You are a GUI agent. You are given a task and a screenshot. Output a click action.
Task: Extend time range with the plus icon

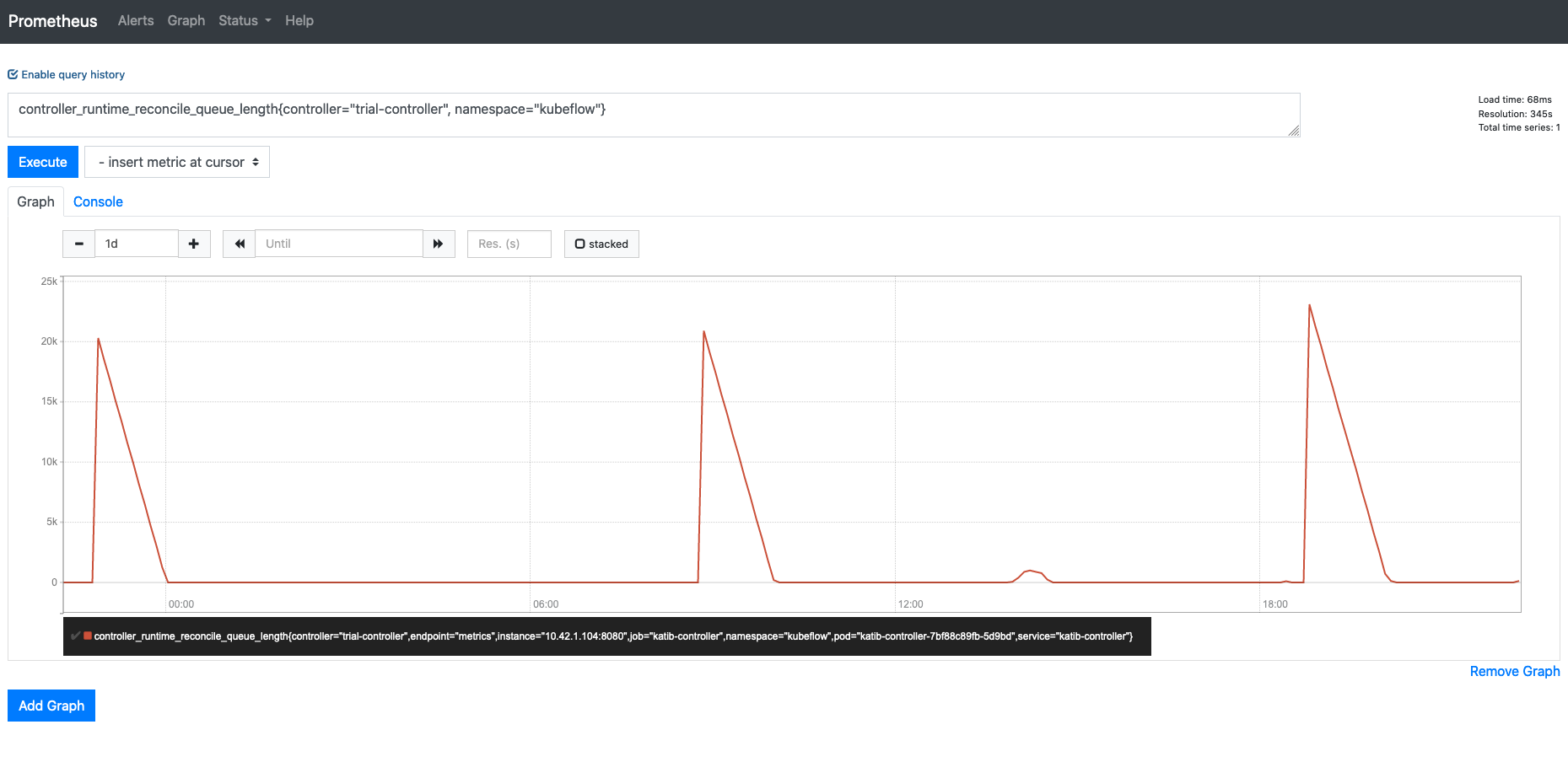194,244
